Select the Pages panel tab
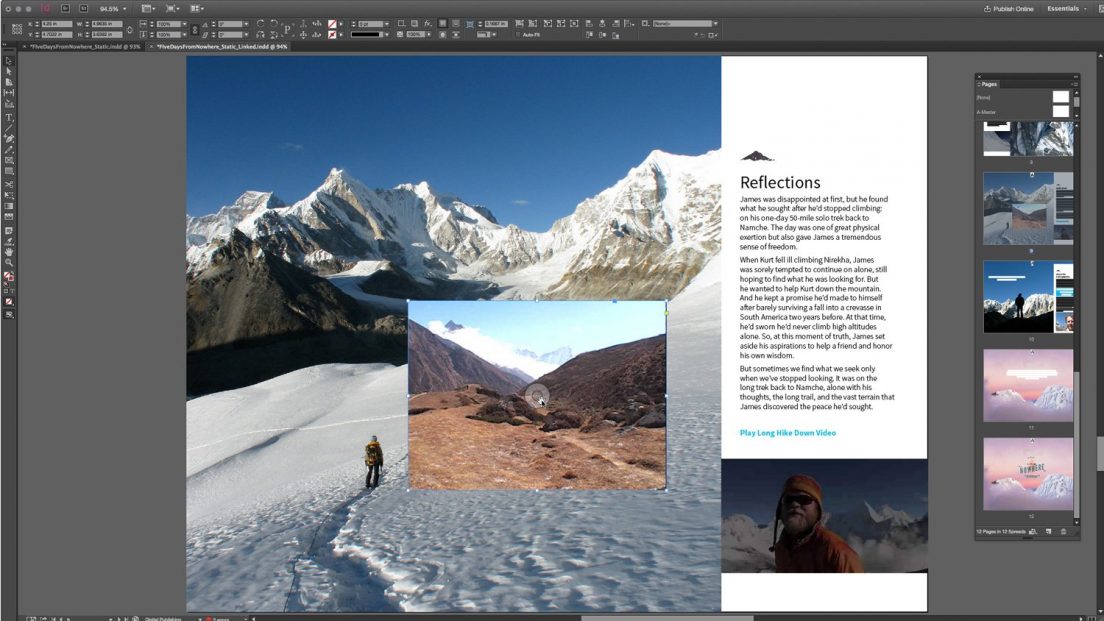The width and height of the screenshot is (1104, 621). [988, 84]
